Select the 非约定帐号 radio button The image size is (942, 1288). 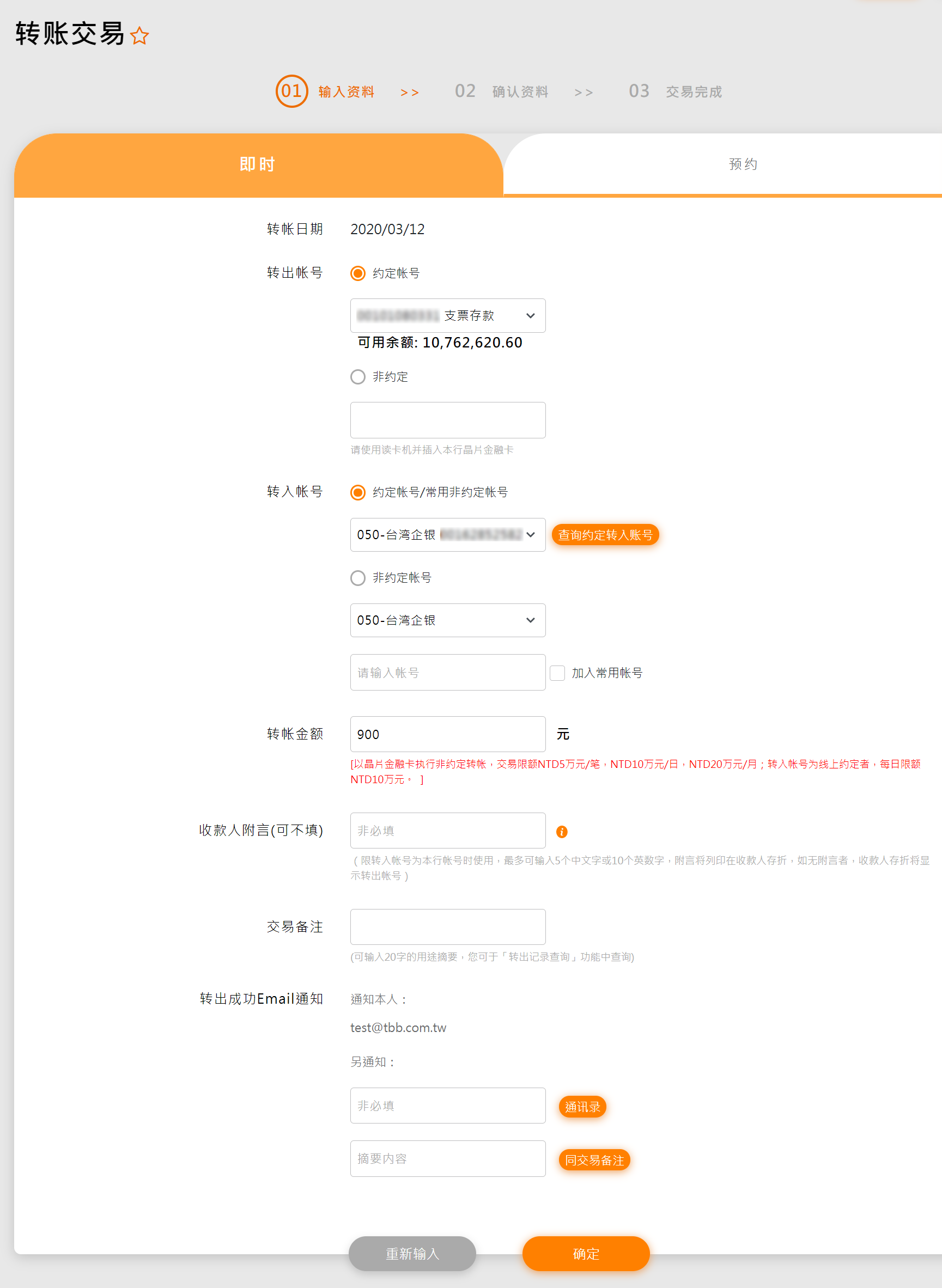pos(357,578)
